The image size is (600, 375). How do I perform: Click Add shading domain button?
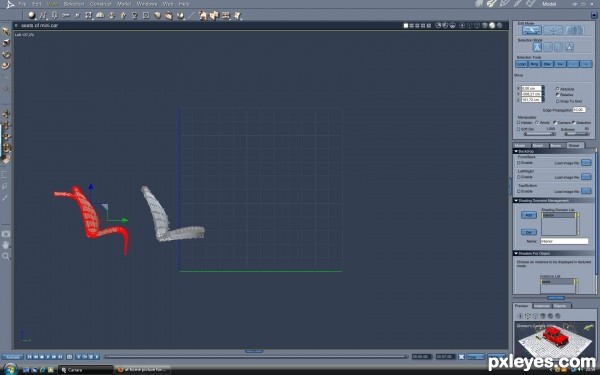click(x=528, y=215)
